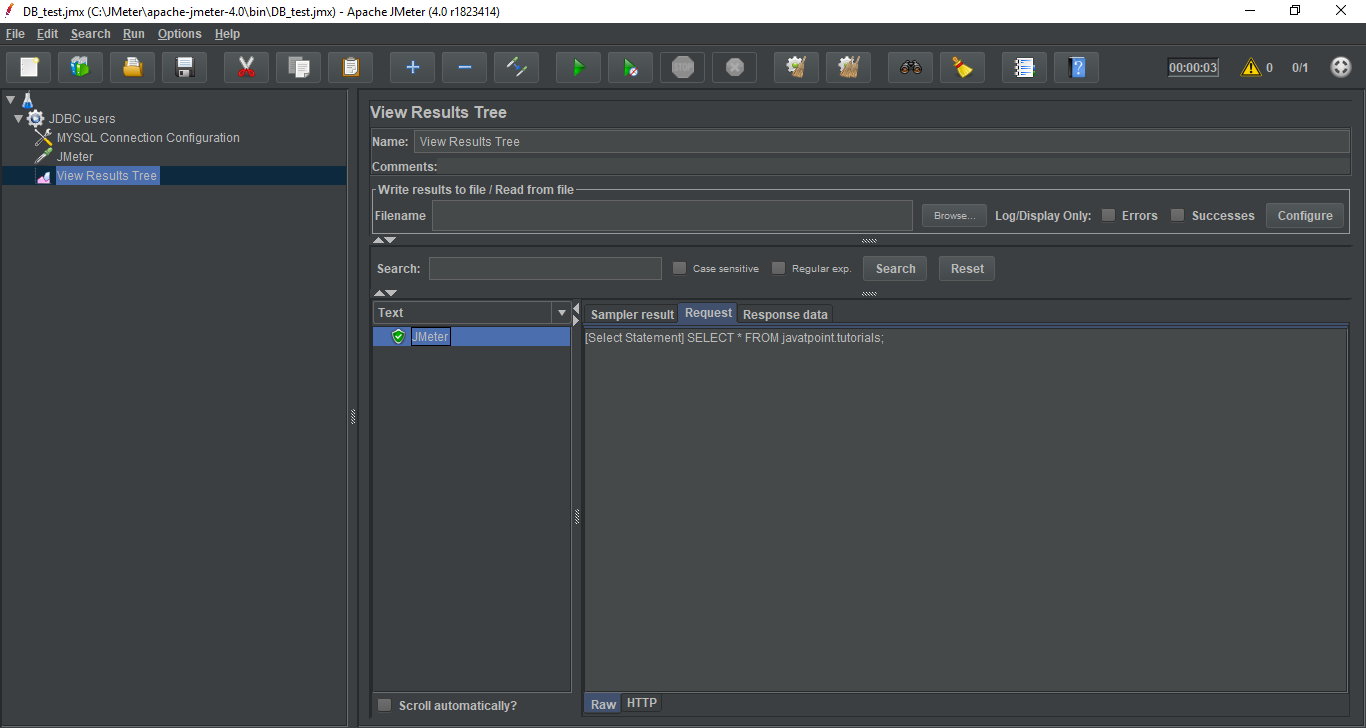Start the test with green play icon

(x=579, y=68)
